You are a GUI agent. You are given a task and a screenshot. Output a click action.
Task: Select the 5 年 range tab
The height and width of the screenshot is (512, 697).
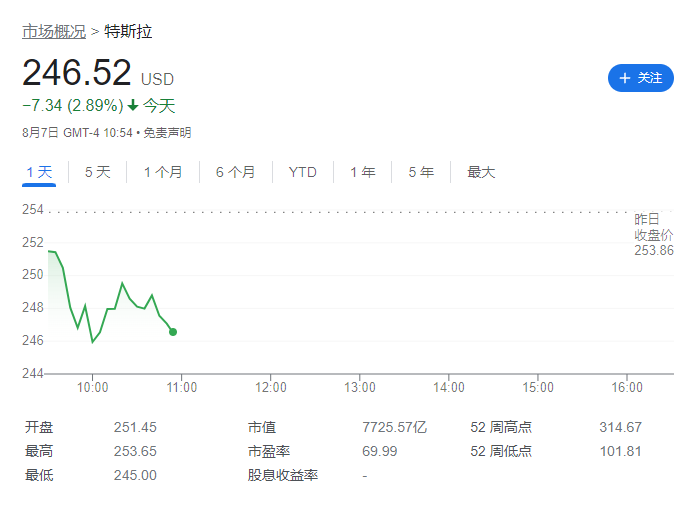click(x=421, y=172)
